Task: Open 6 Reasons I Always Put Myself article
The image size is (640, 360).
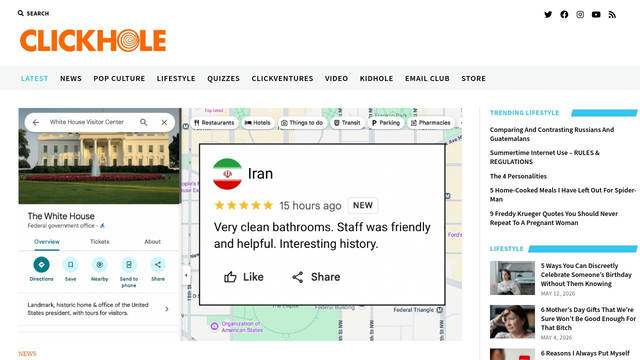Action: click(585, 354)
